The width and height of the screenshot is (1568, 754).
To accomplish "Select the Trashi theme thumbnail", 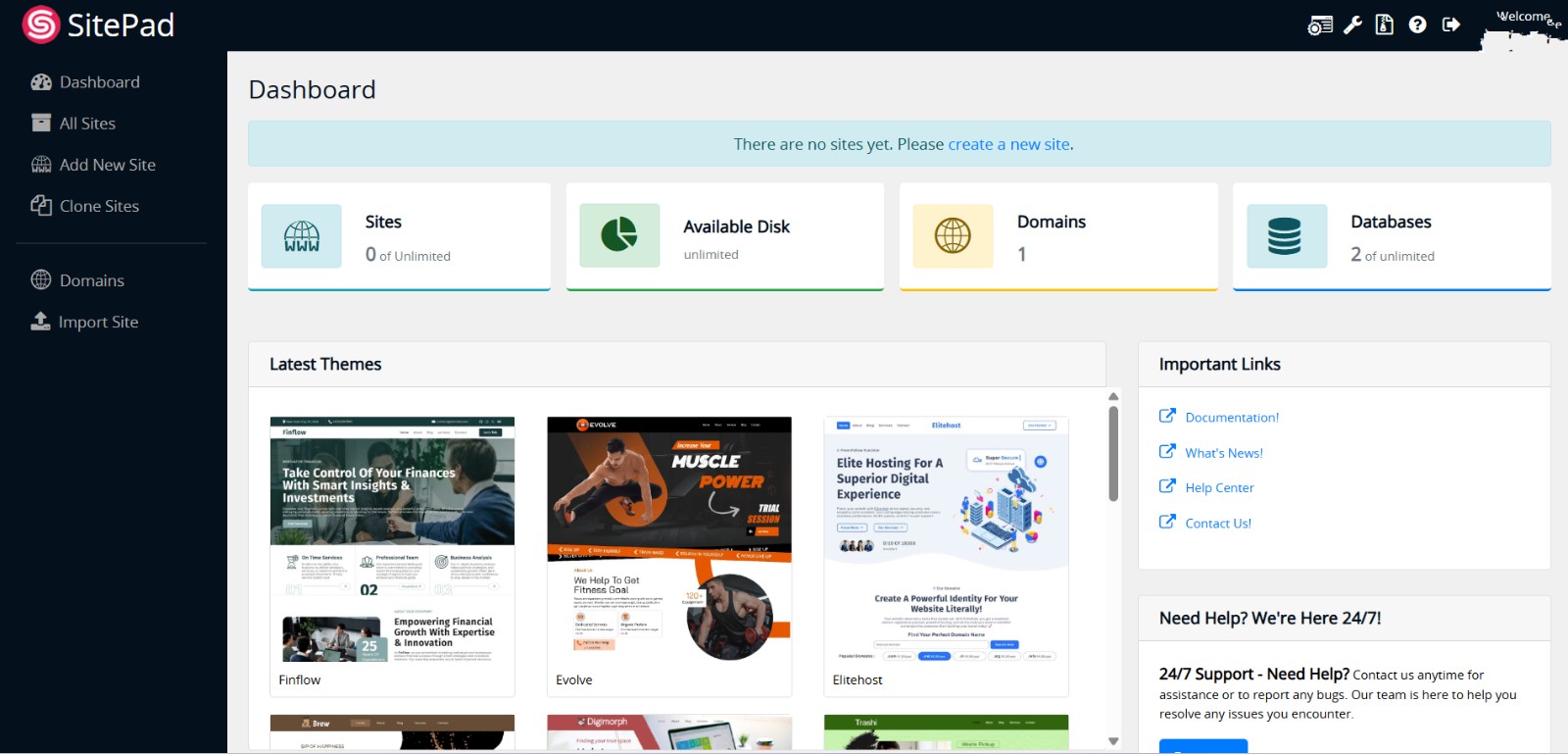I will pyautogui.click(x=947, y=732).
